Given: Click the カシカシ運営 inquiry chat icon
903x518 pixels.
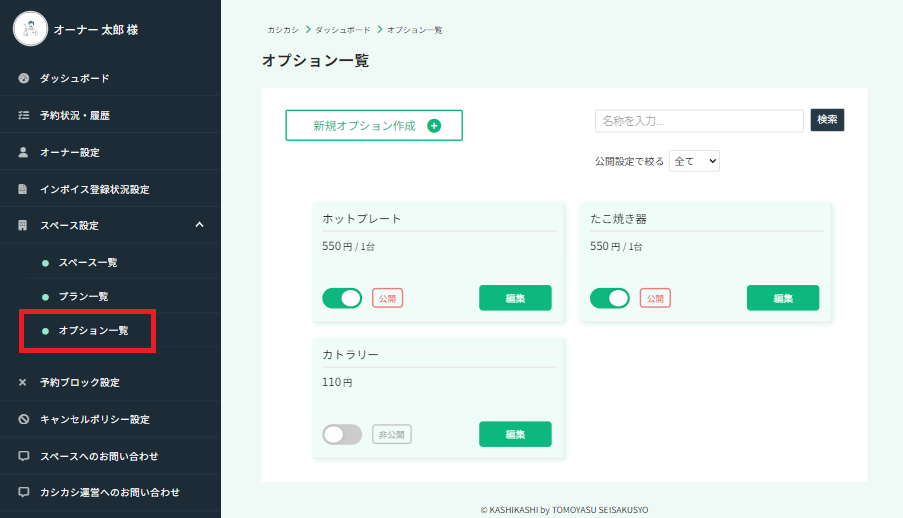Looking at the screenshot, I should click(x=24, y=492).
